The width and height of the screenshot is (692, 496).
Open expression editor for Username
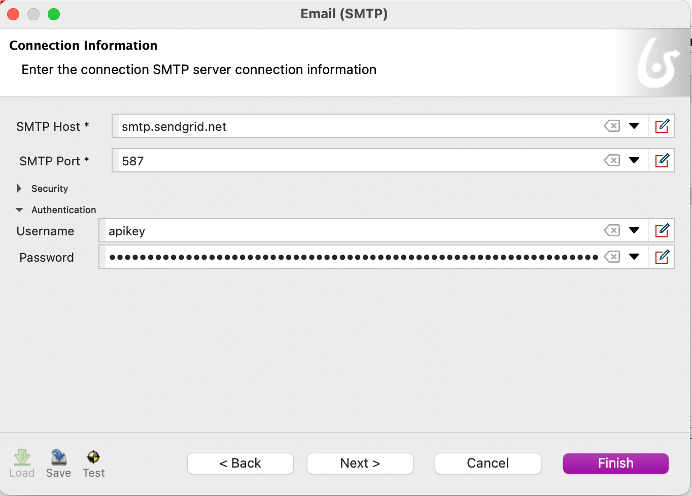pos(662,231)
